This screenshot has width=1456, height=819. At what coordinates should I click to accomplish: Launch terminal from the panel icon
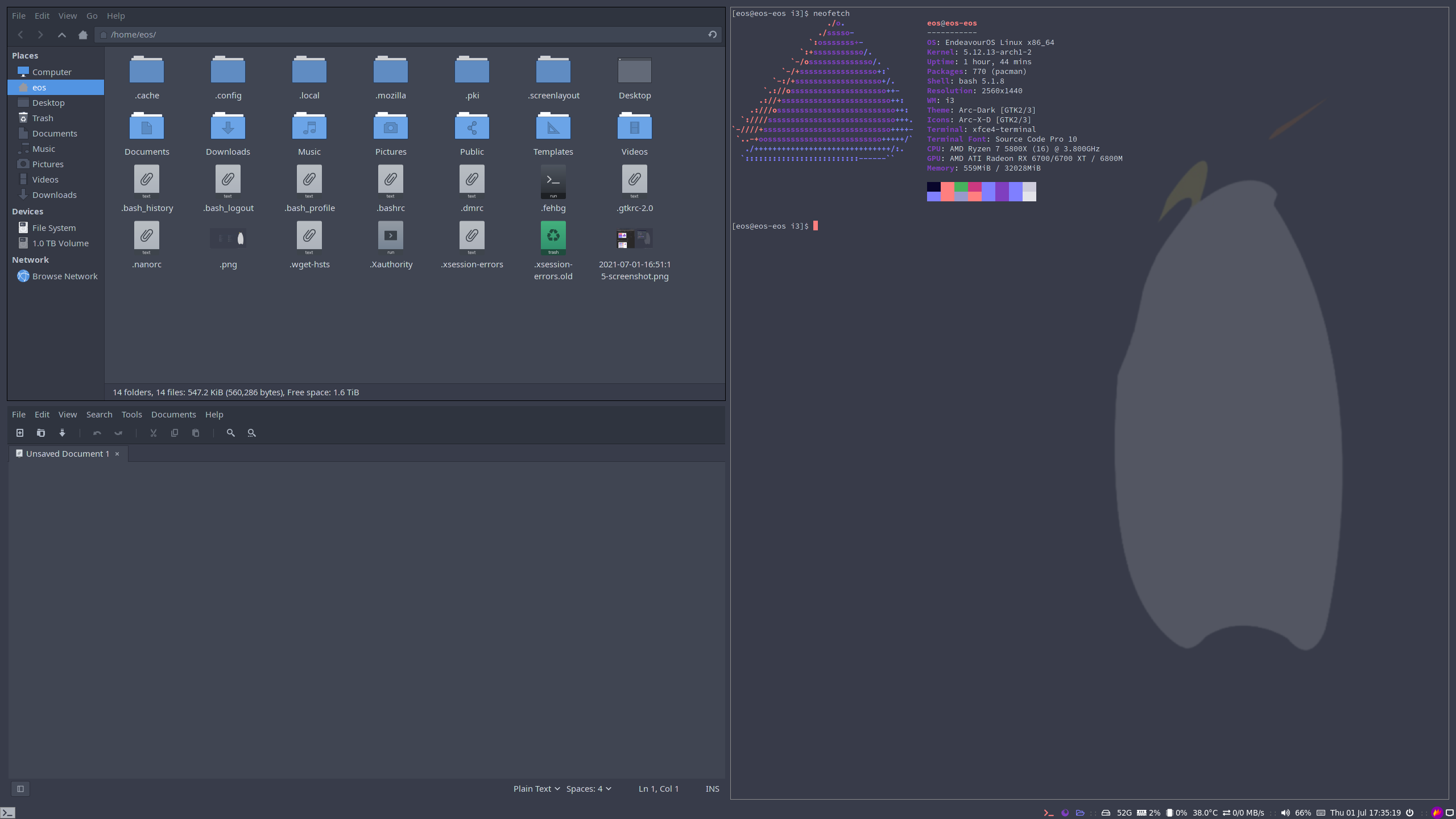point(1049,813)
